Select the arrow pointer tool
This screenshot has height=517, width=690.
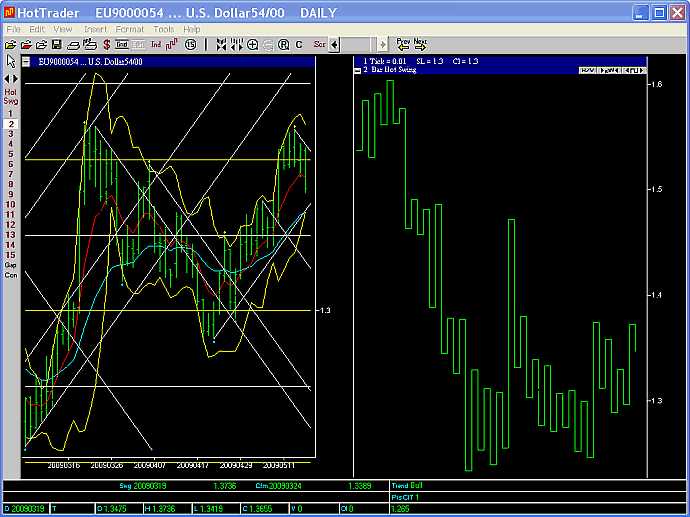[x=11, y=61]
